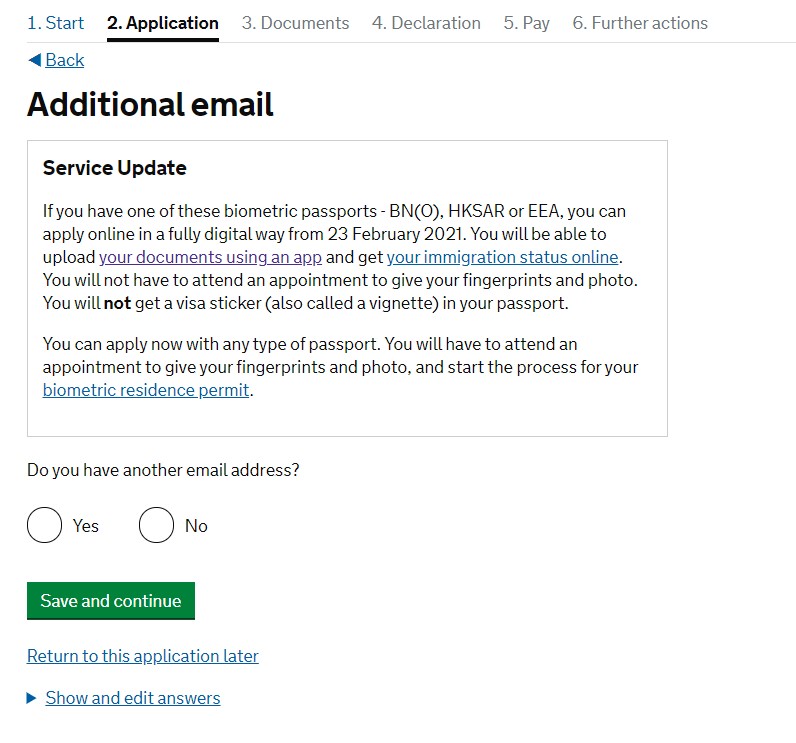This screenshot has height=743, width=796.
Task: Choose the No radio option
Action: [x=156, y=525]
